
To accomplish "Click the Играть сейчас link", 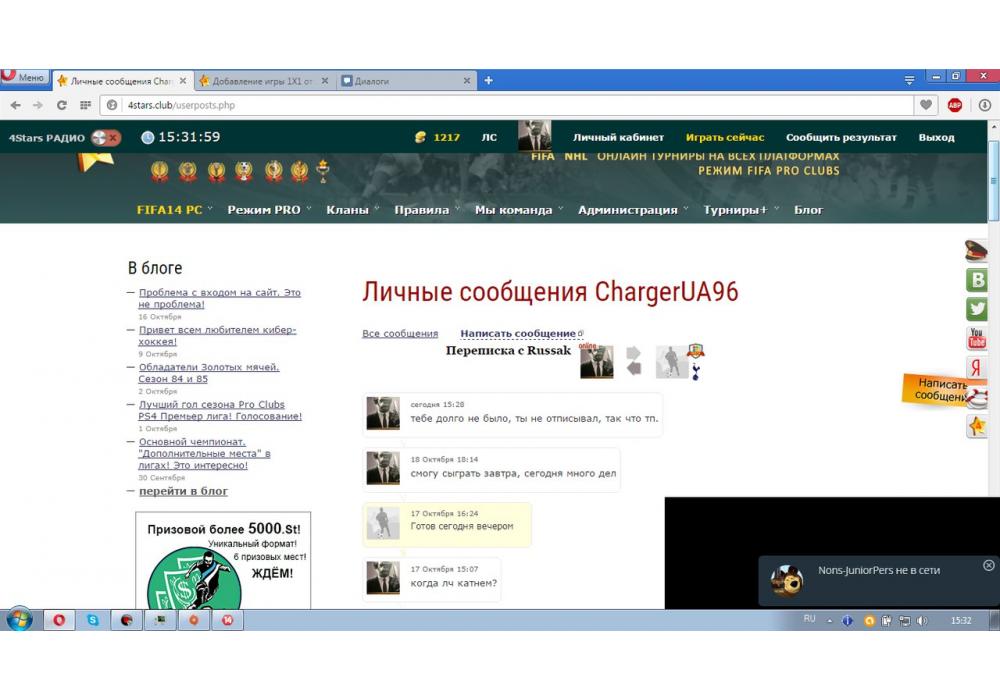I will (x=725, y=138).
